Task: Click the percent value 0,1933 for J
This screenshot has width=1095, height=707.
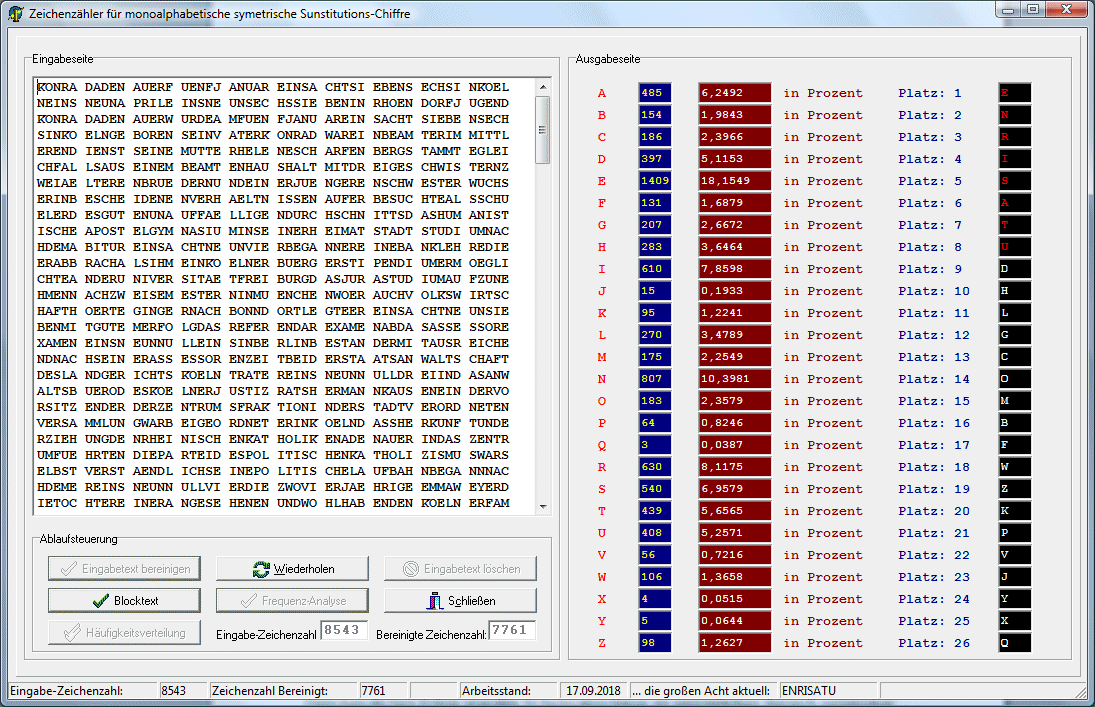Action: 735,291
